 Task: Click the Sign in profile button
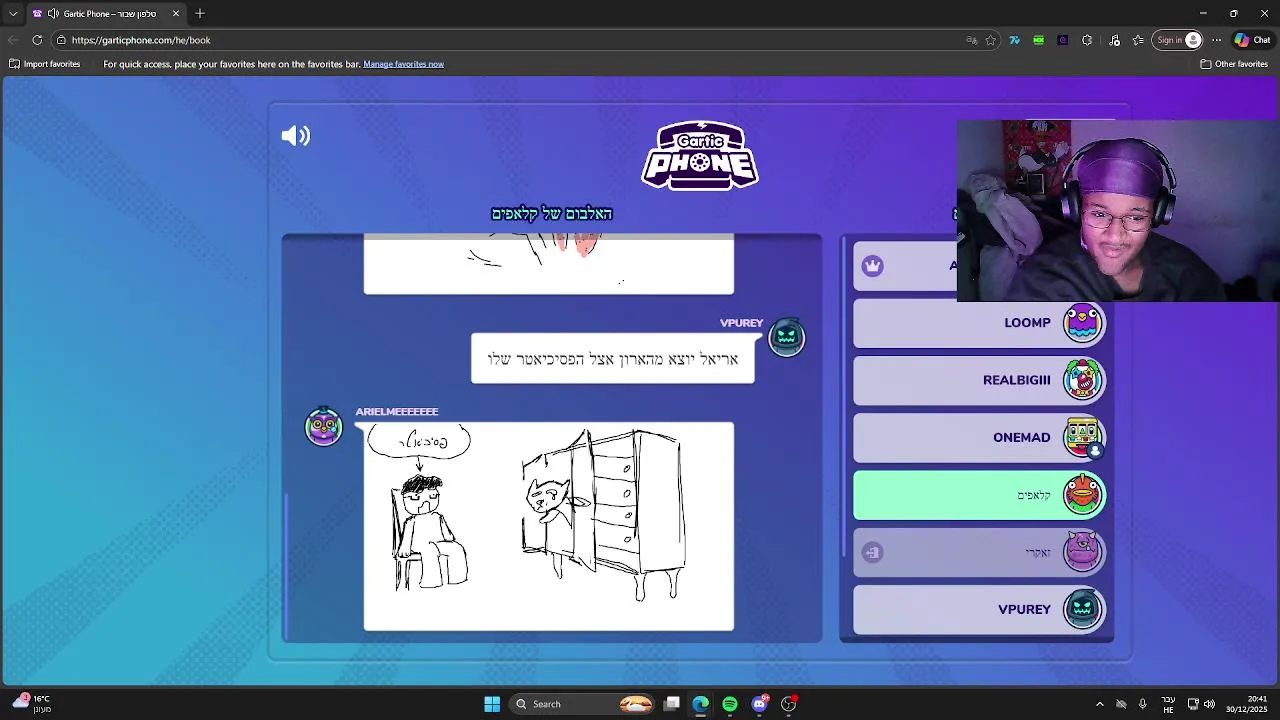pos(1178,40)
